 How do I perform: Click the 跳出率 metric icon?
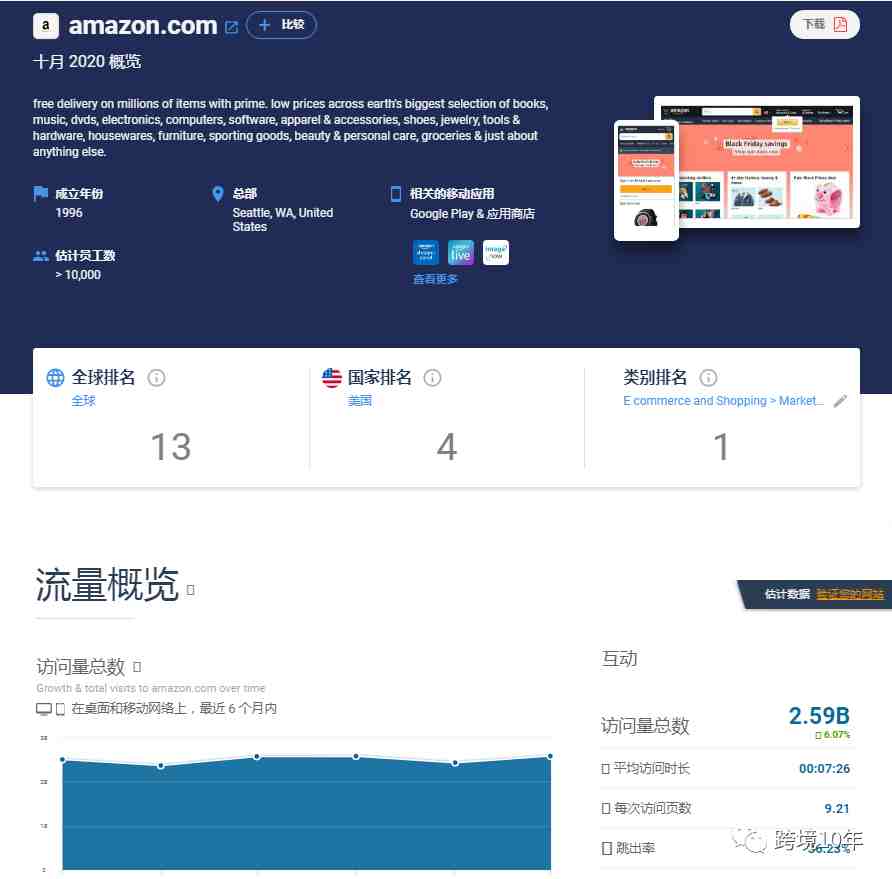[607, 849]
